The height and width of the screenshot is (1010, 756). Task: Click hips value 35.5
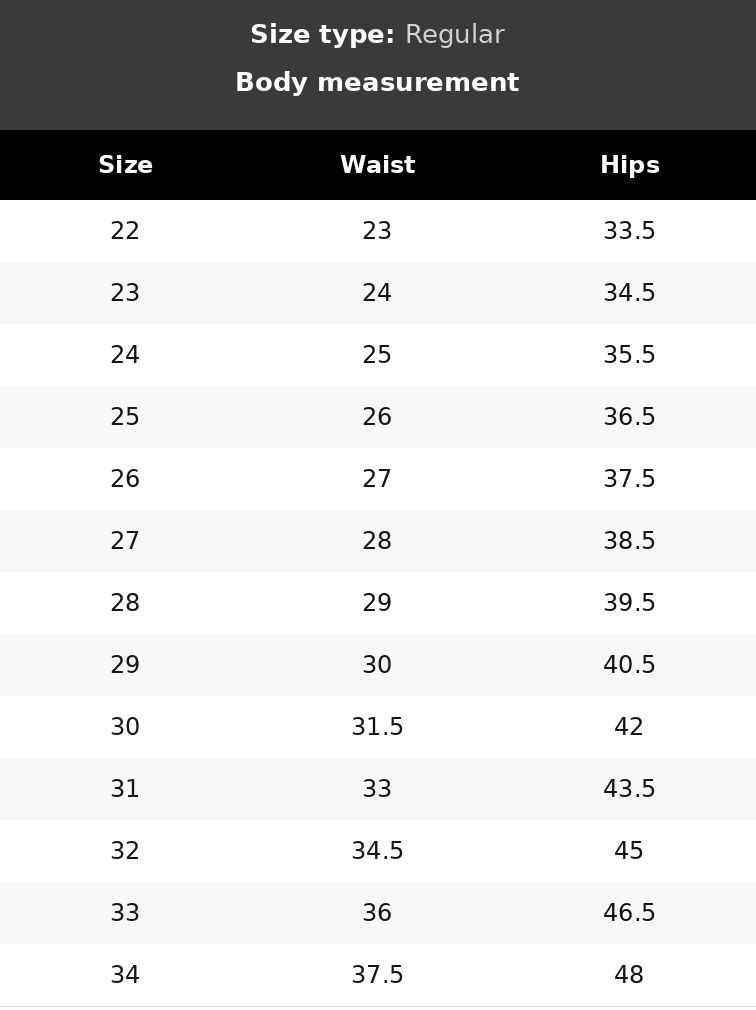coord(629,354)
